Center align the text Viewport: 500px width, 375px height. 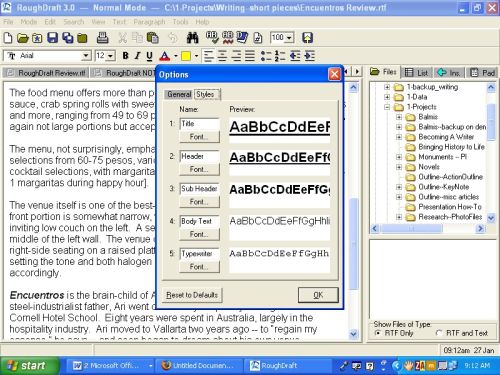(222, 56)
